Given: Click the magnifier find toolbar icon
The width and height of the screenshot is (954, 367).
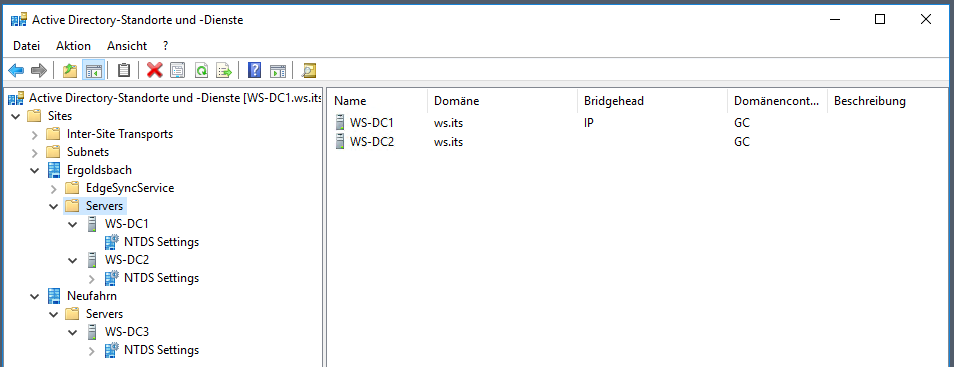Looking at the screenshot, I should point(309,71).
